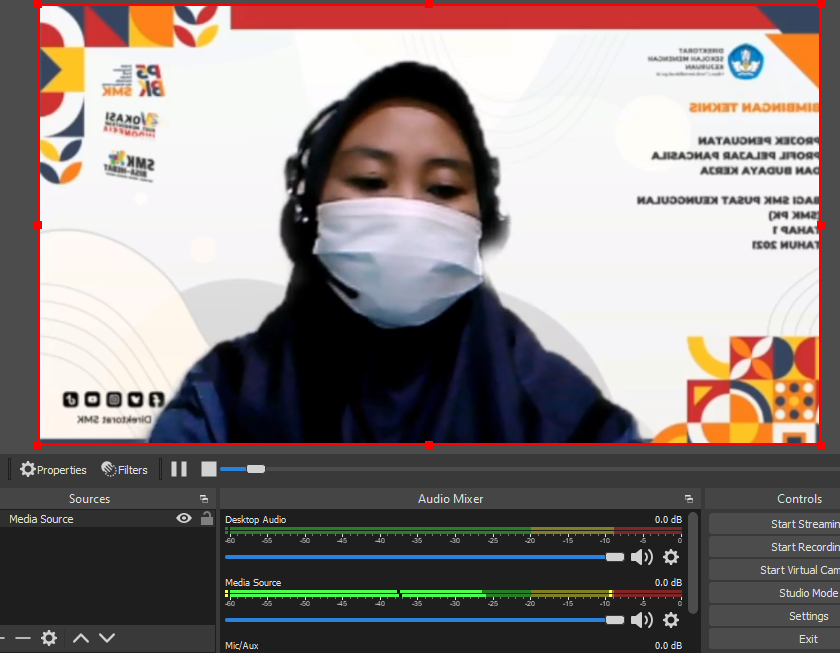Click the media playback seek slider handle
The image size is (840, 653).
tap(256, 469)
